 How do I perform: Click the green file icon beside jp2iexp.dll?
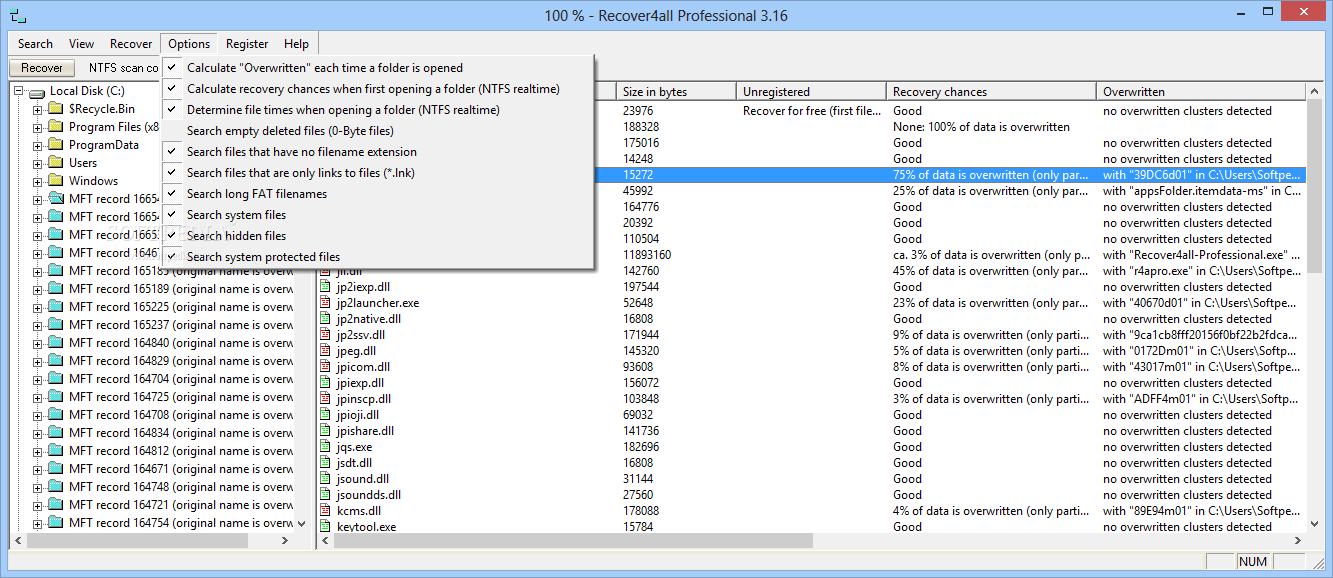coord(326,287)
